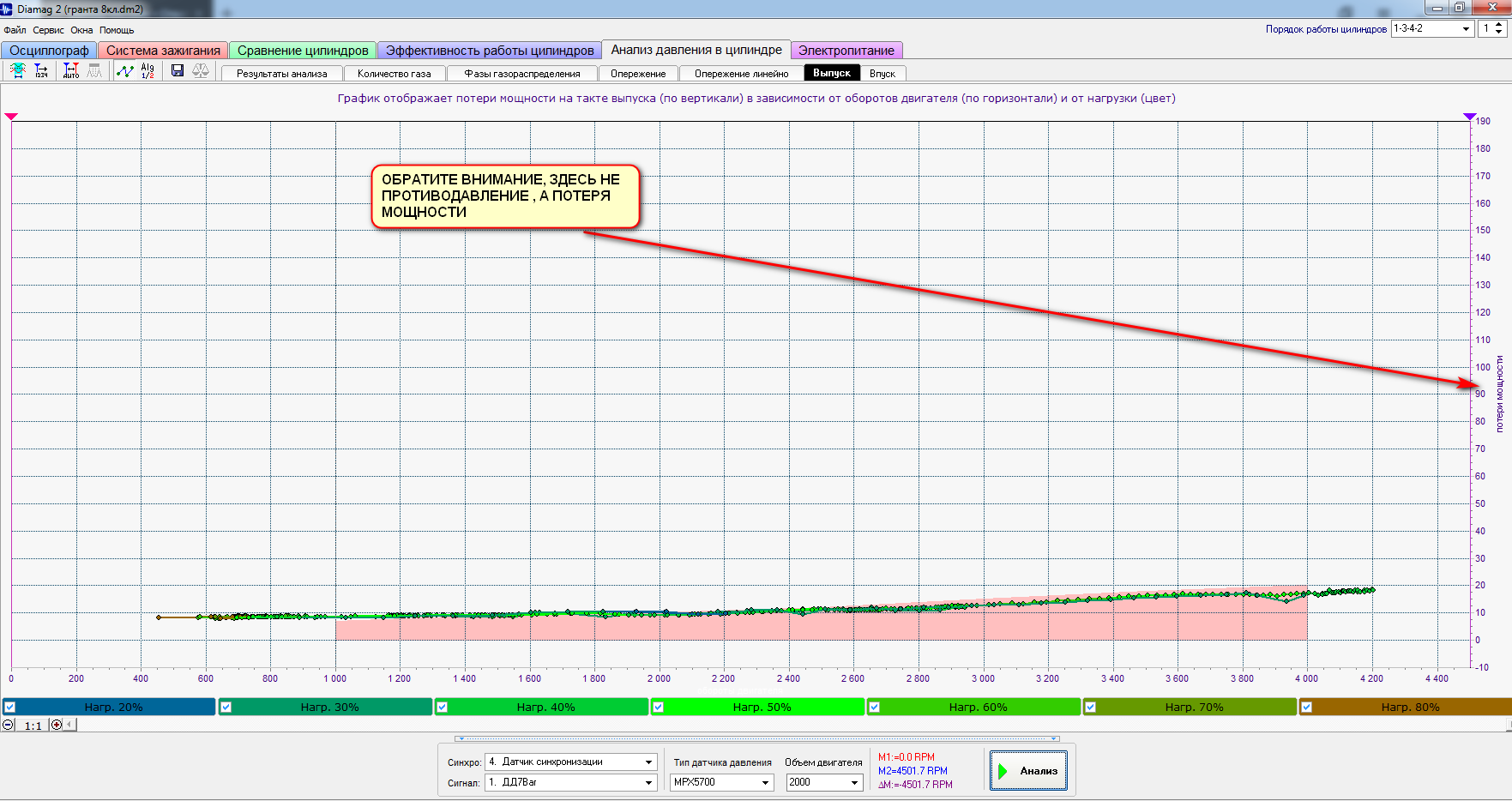Open the Сервис menu
1512x801 pixels.
[48, 30]
